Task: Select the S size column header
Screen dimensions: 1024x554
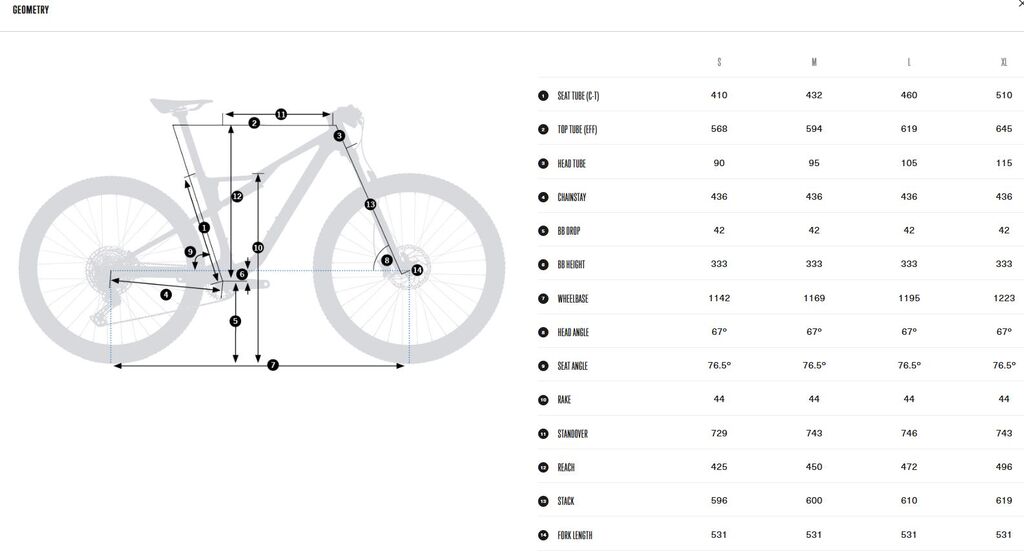Action: (719, 62)
